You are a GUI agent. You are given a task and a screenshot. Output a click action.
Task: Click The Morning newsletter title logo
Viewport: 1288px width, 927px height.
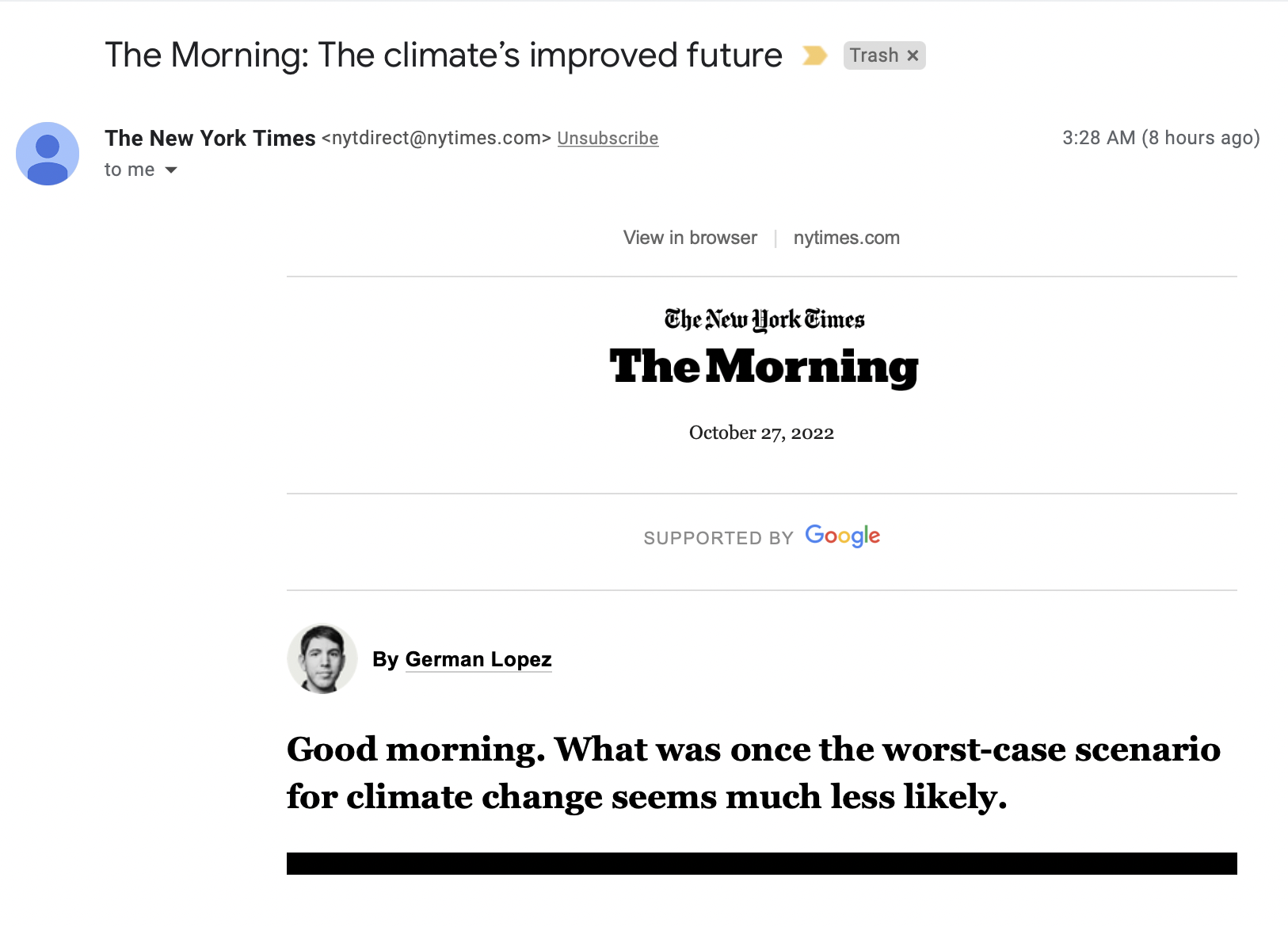click(764, 367)
